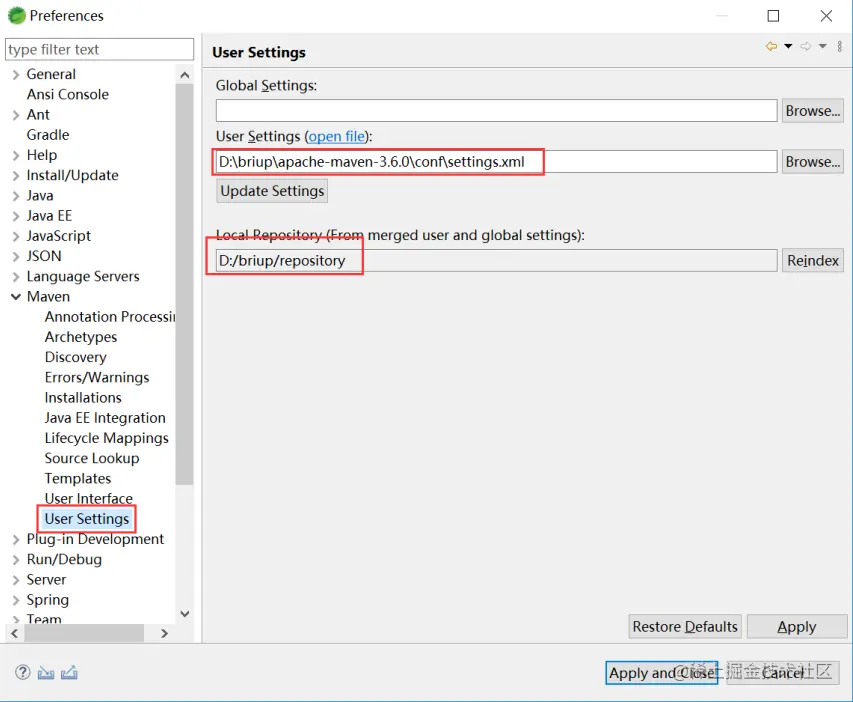Click tree scroll down arrow
The height and width of the screenshot is (702, 853).
[x=185, y=614]
